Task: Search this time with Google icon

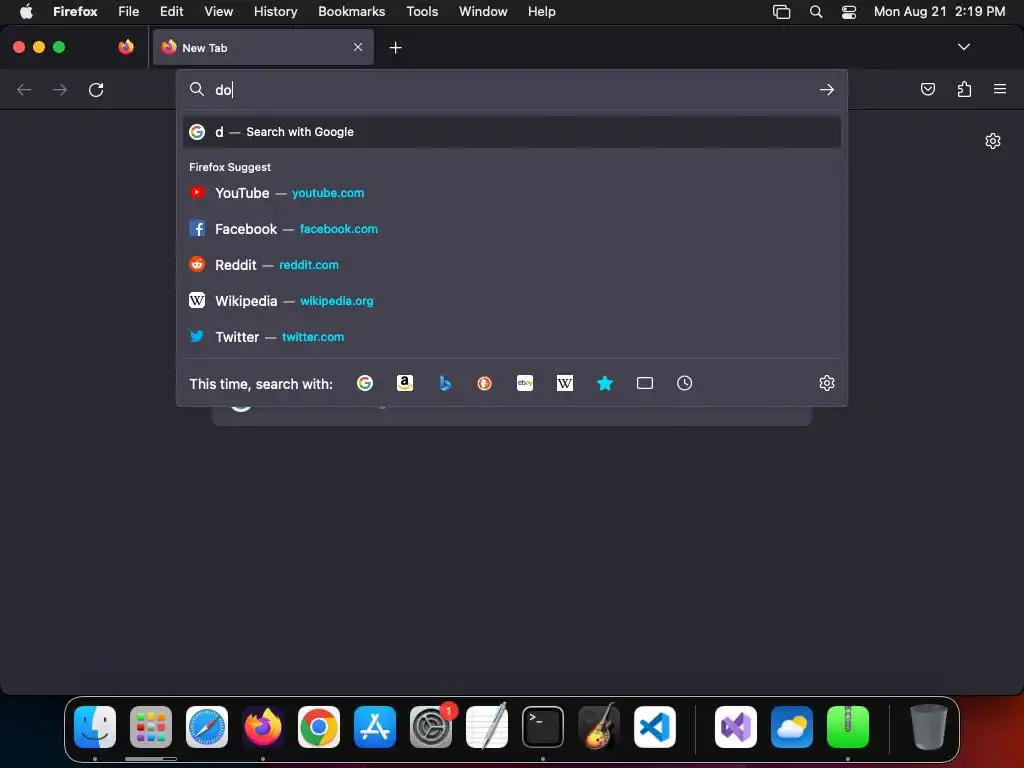Action: [x=365, y=383]
